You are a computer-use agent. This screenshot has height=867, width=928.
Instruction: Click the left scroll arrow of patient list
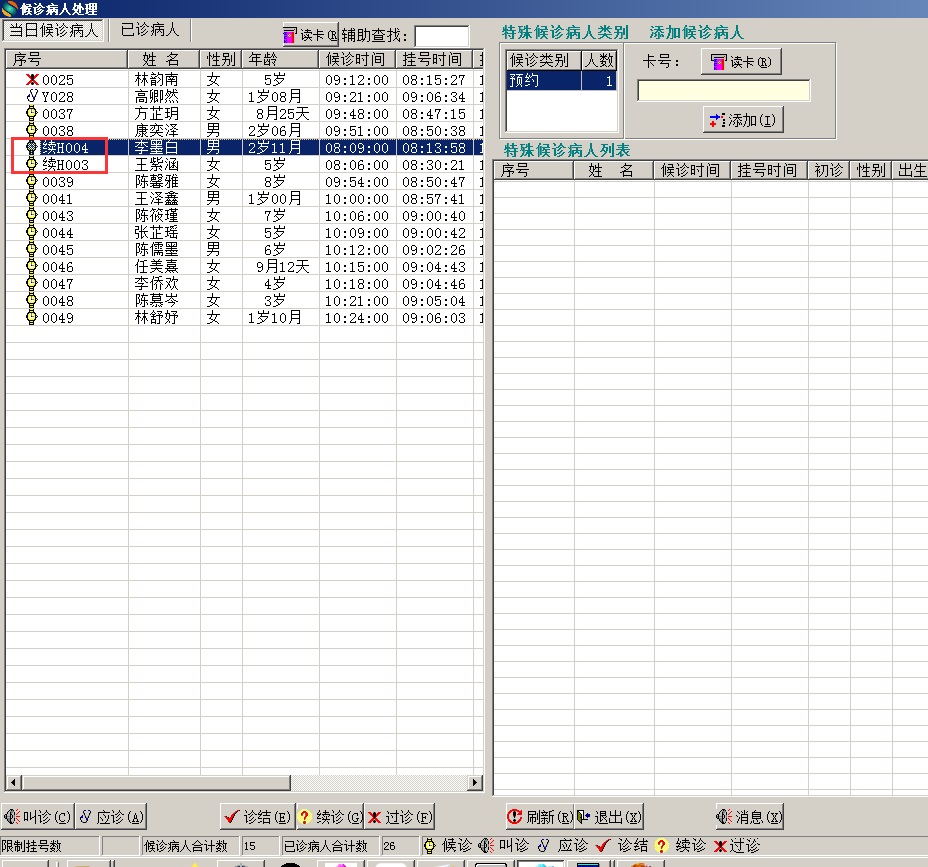[14, 782]
